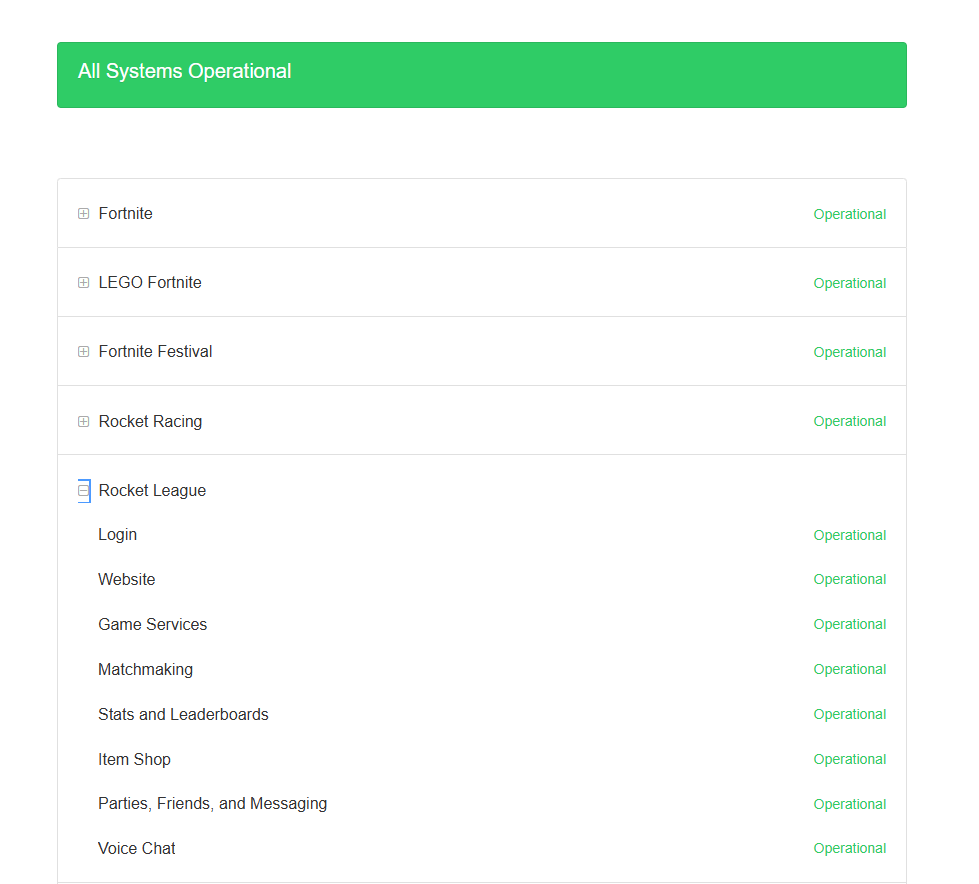This screenshot has height=884, width=979.
Task: Click Operational status beside Matchmaking
Action: [x=850, y=669]
